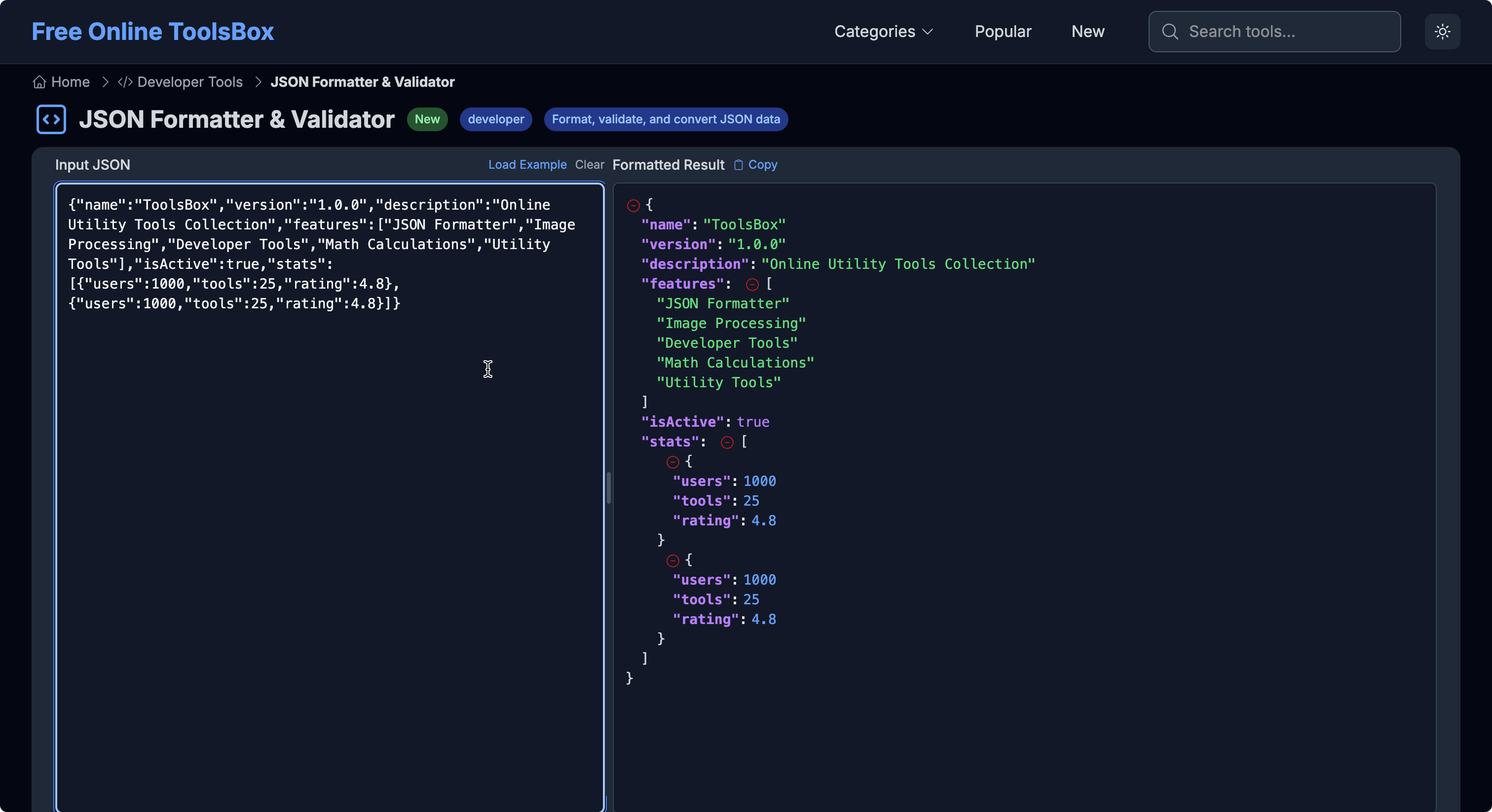The width and height of the screenshot is (1492, 812).
Task: Focus the Search tools input field
Action: coord(1274,31)
